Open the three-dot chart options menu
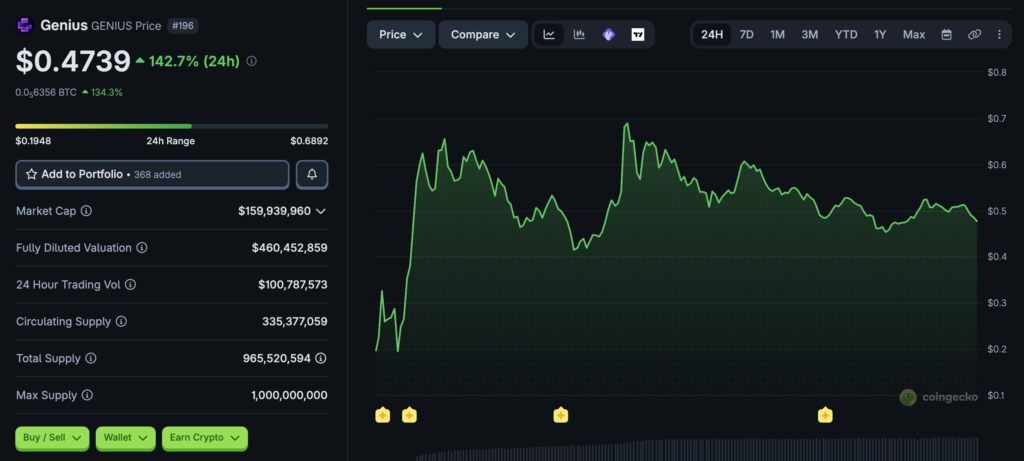Screen dimensions: 1024x461 (x=999, y=34)
